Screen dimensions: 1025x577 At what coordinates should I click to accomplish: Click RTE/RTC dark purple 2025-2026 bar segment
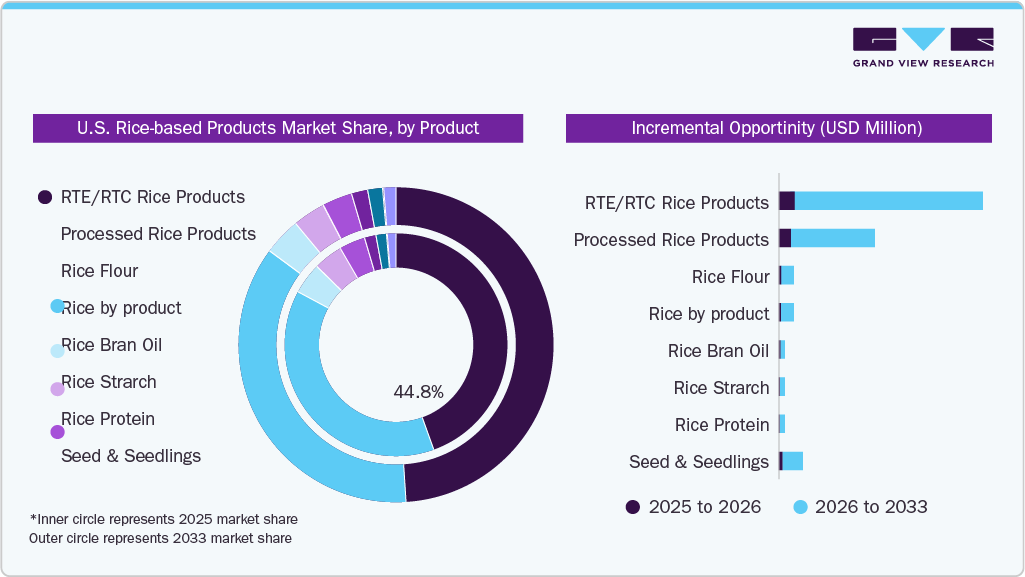coord(787,201)
